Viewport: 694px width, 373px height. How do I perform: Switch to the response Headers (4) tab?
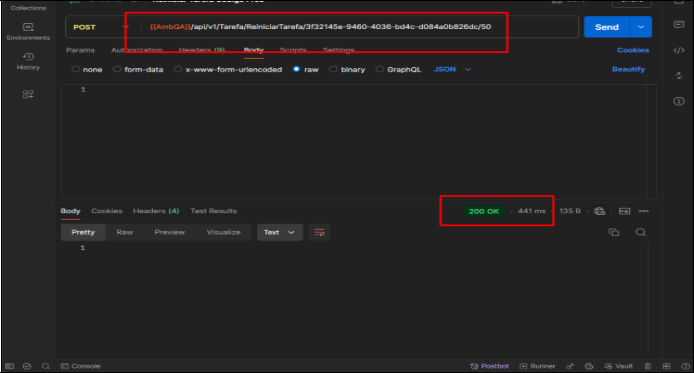pyautogui.click(x=156, y=211)
